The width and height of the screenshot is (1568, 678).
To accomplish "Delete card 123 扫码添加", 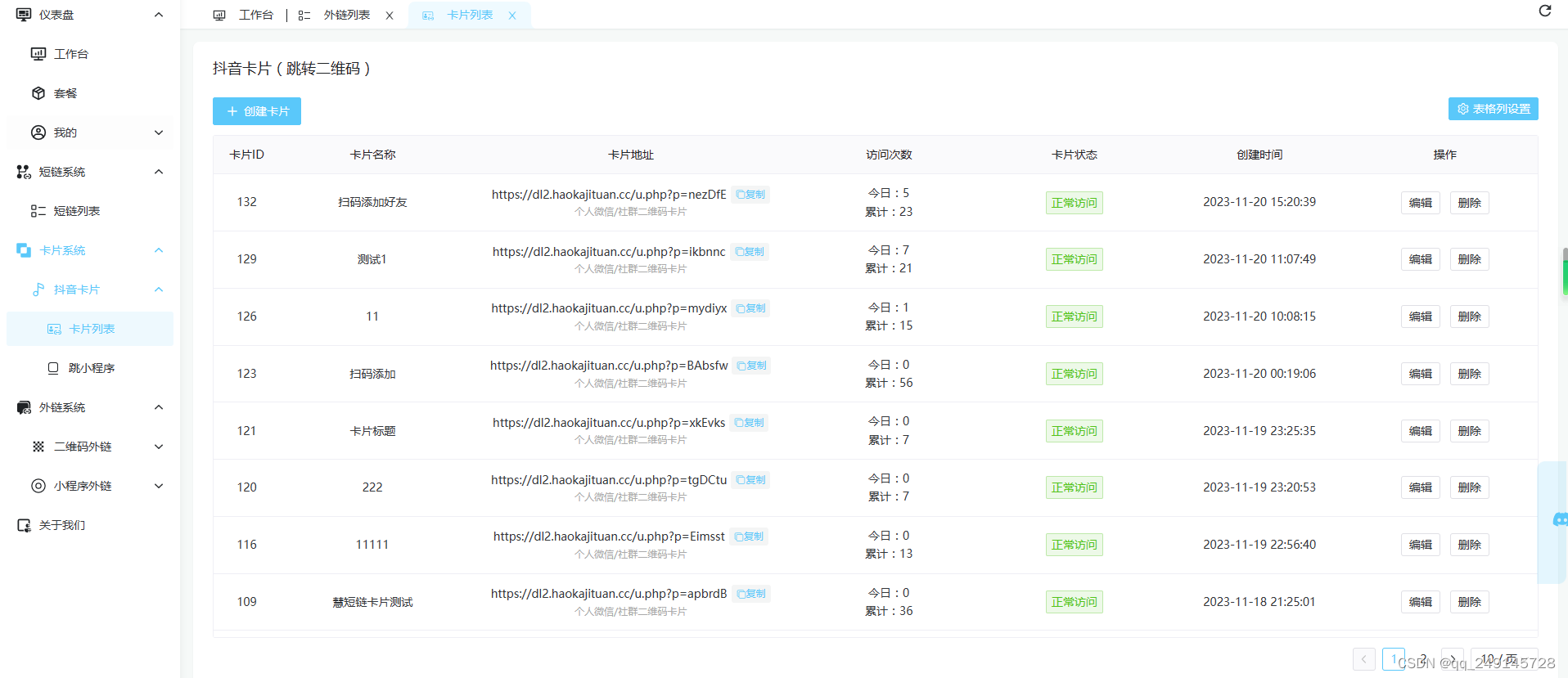I will 1470,374.
